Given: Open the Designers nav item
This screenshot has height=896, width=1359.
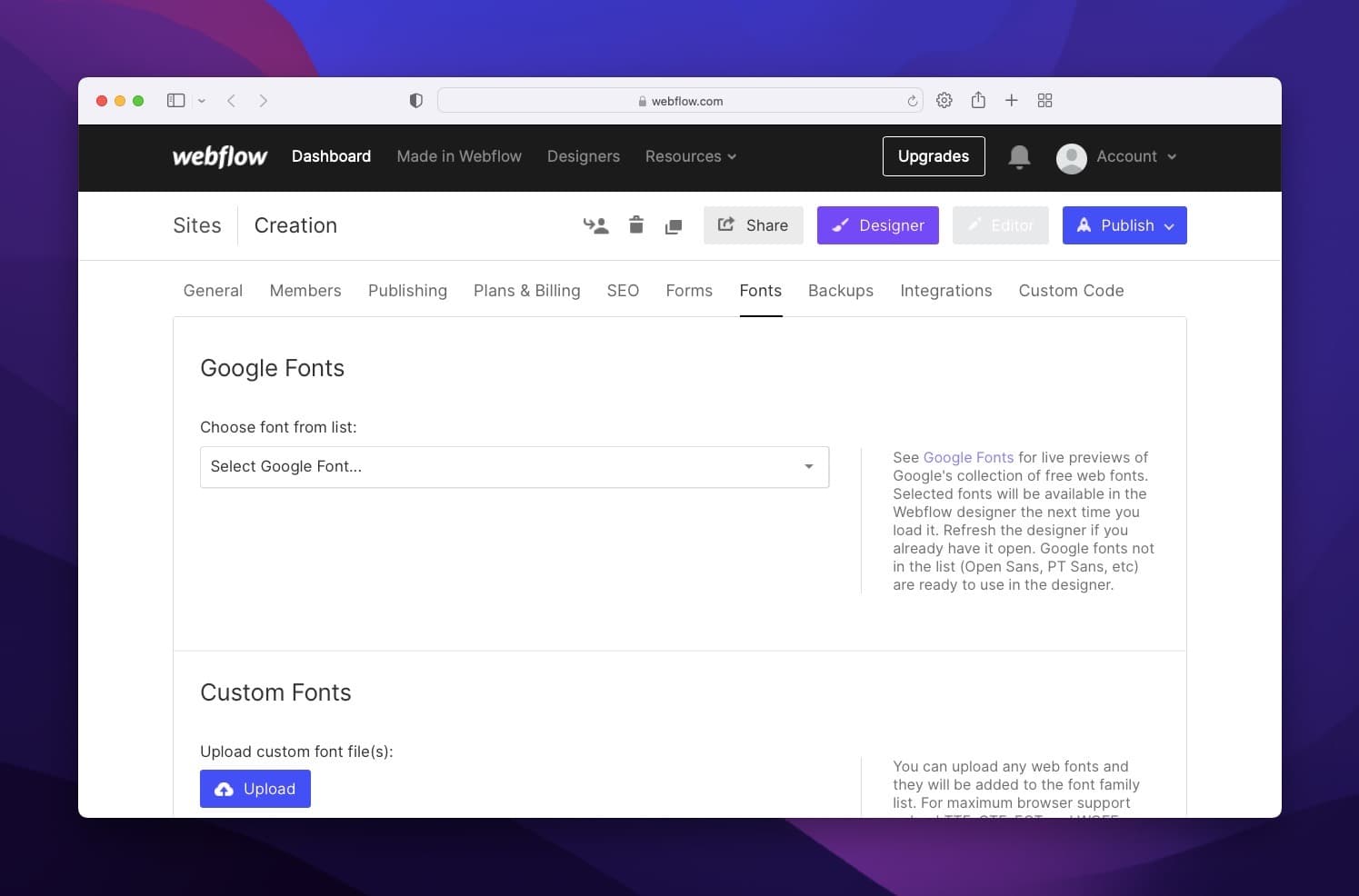Looking at the screenshot, I should coord(584,156).
